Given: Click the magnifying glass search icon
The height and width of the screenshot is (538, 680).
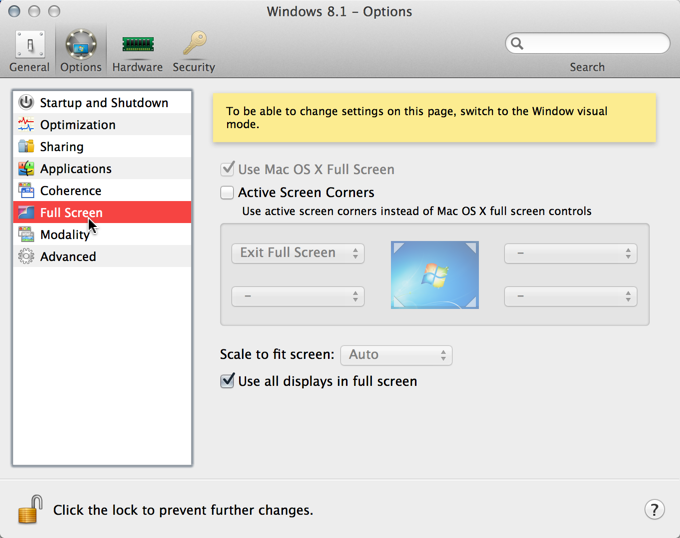Looking at the screenshot, I should click(x=517, y=43).
